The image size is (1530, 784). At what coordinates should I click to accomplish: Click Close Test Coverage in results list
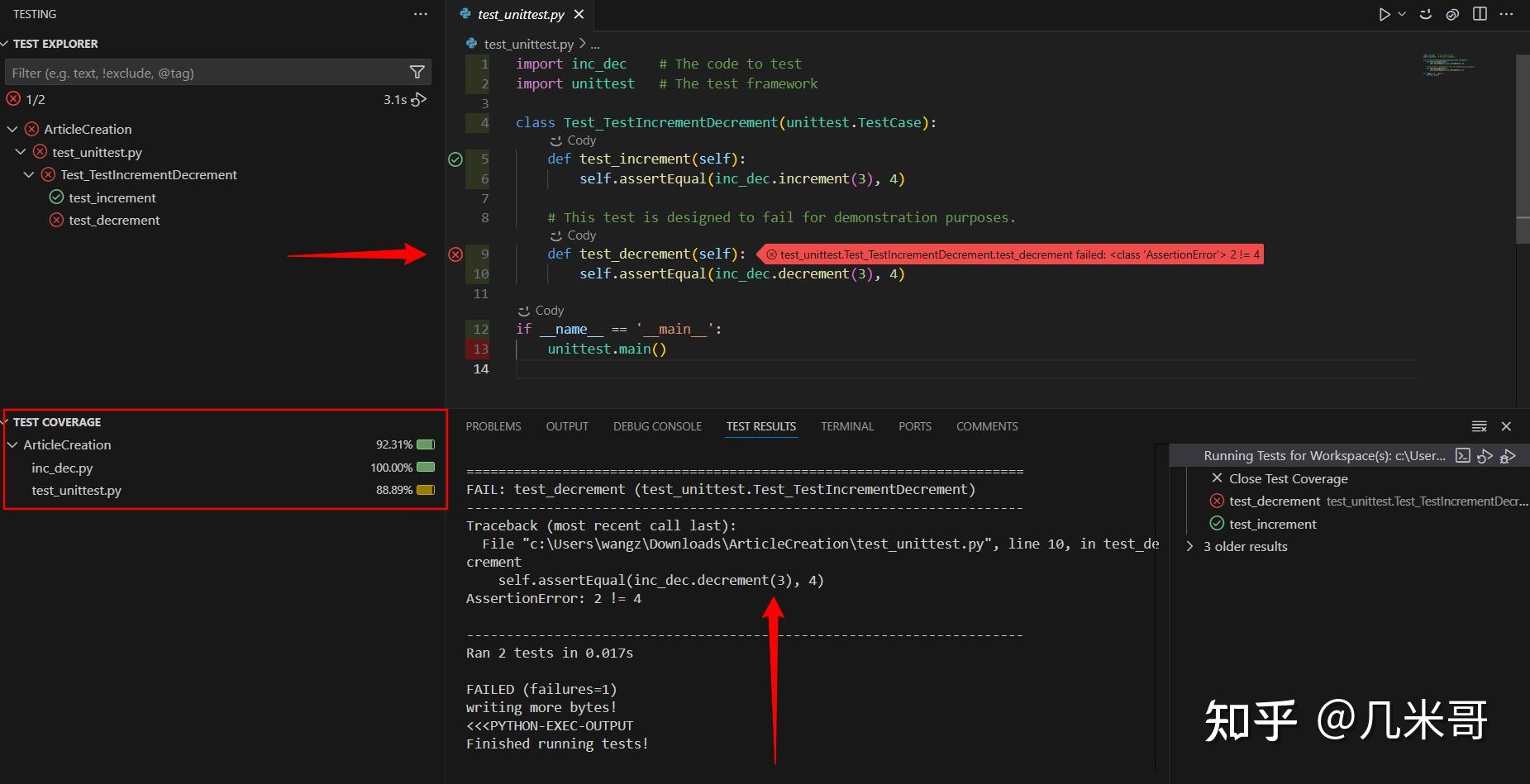pos(1288,478)
